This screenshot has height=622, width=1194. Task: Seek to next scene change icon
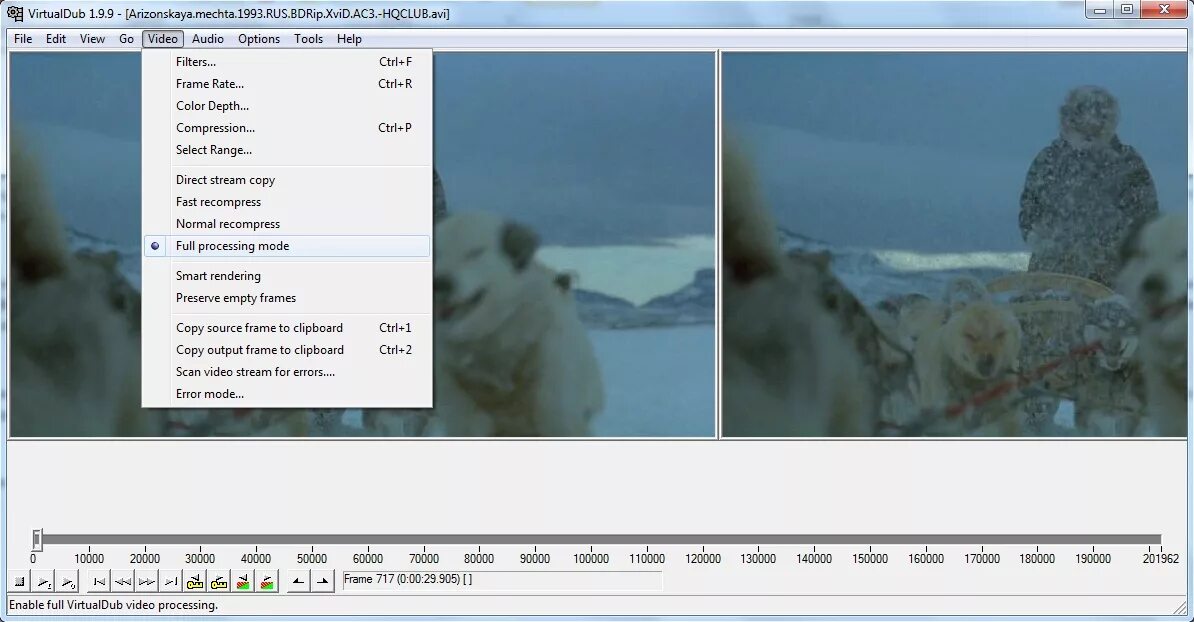[x=267, y=582]
